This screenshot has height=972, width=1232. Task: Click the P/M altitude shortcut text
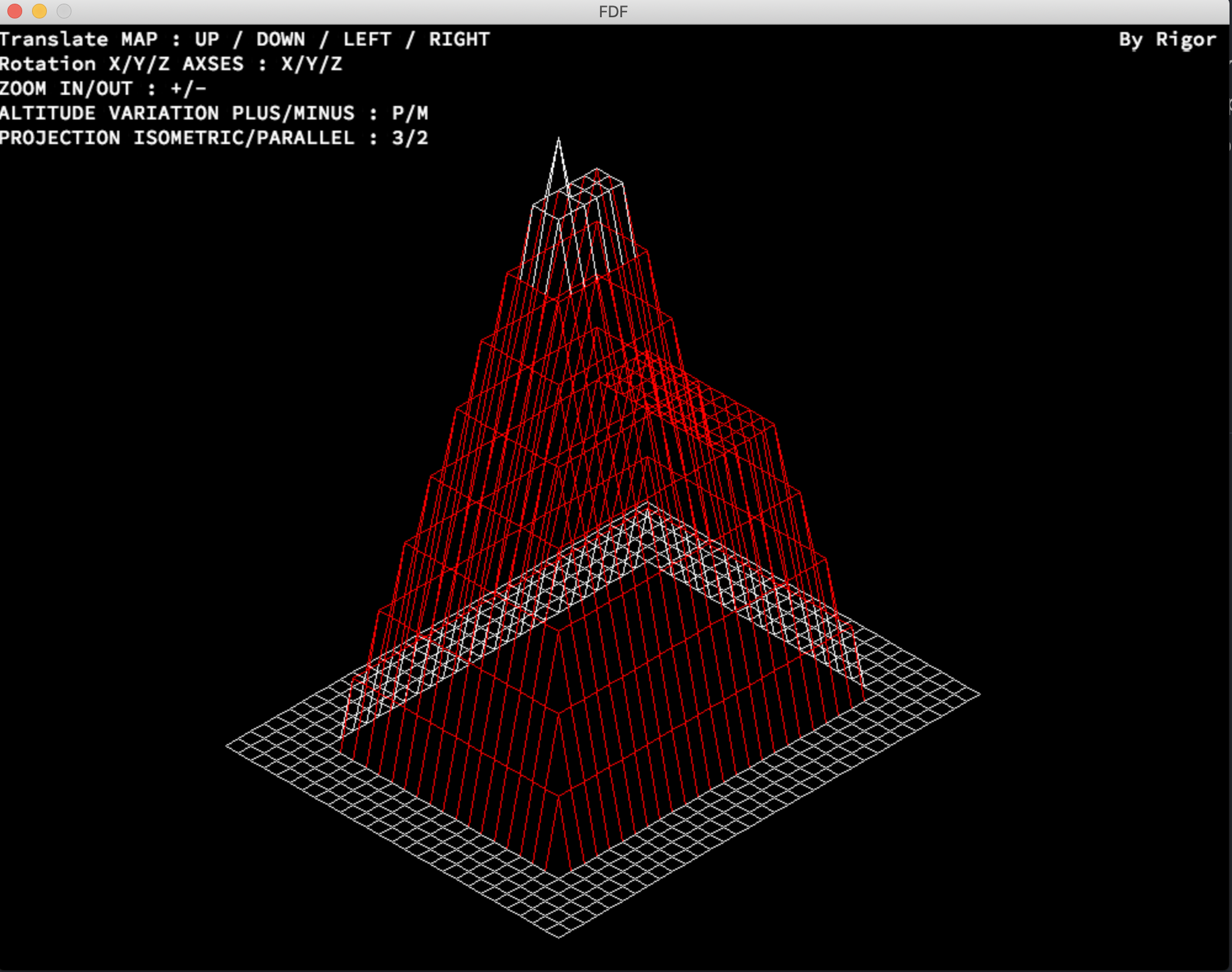pyautogui.click(x=410, y=113)
